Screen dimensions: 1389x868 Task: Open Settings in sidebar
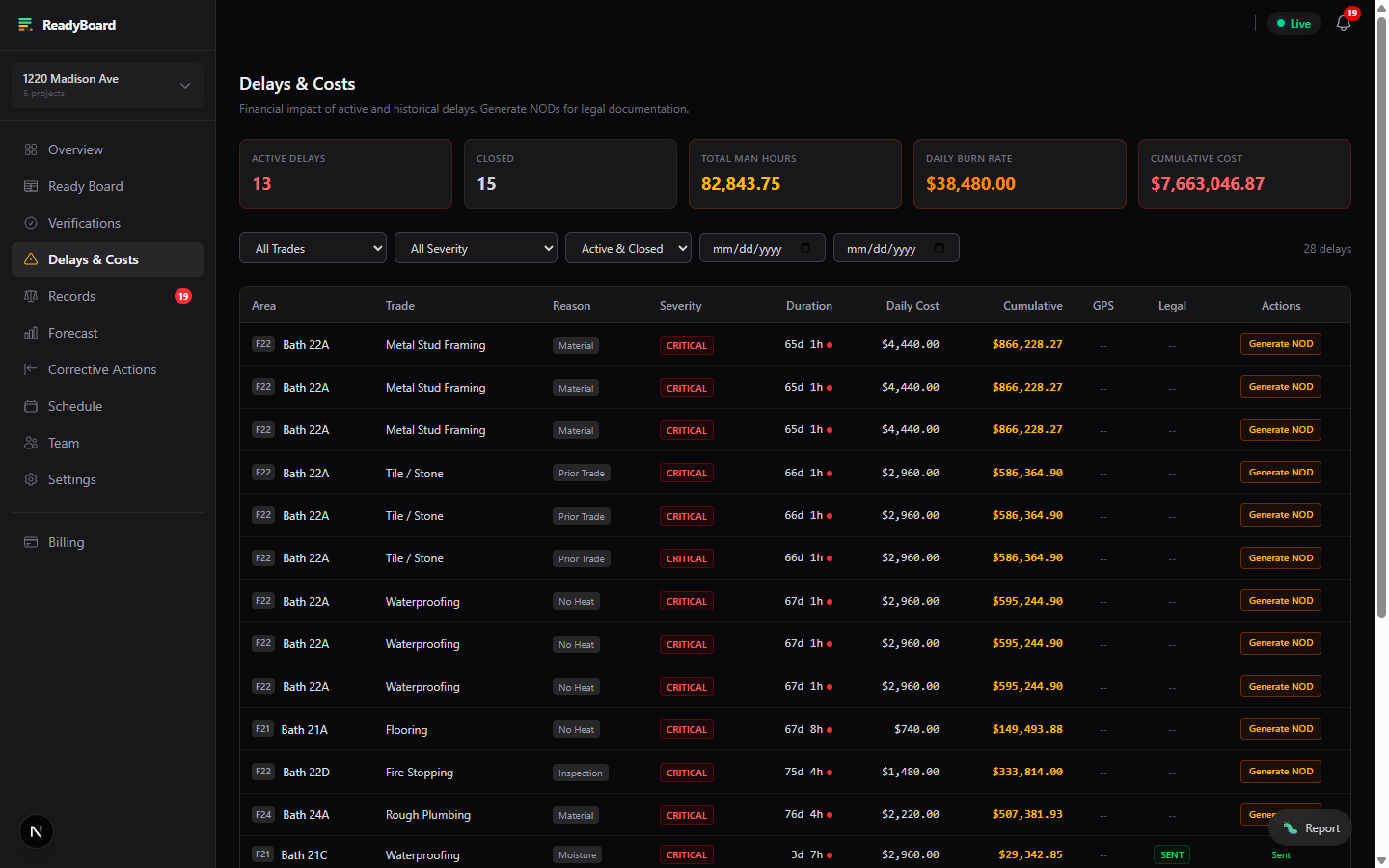107,479
